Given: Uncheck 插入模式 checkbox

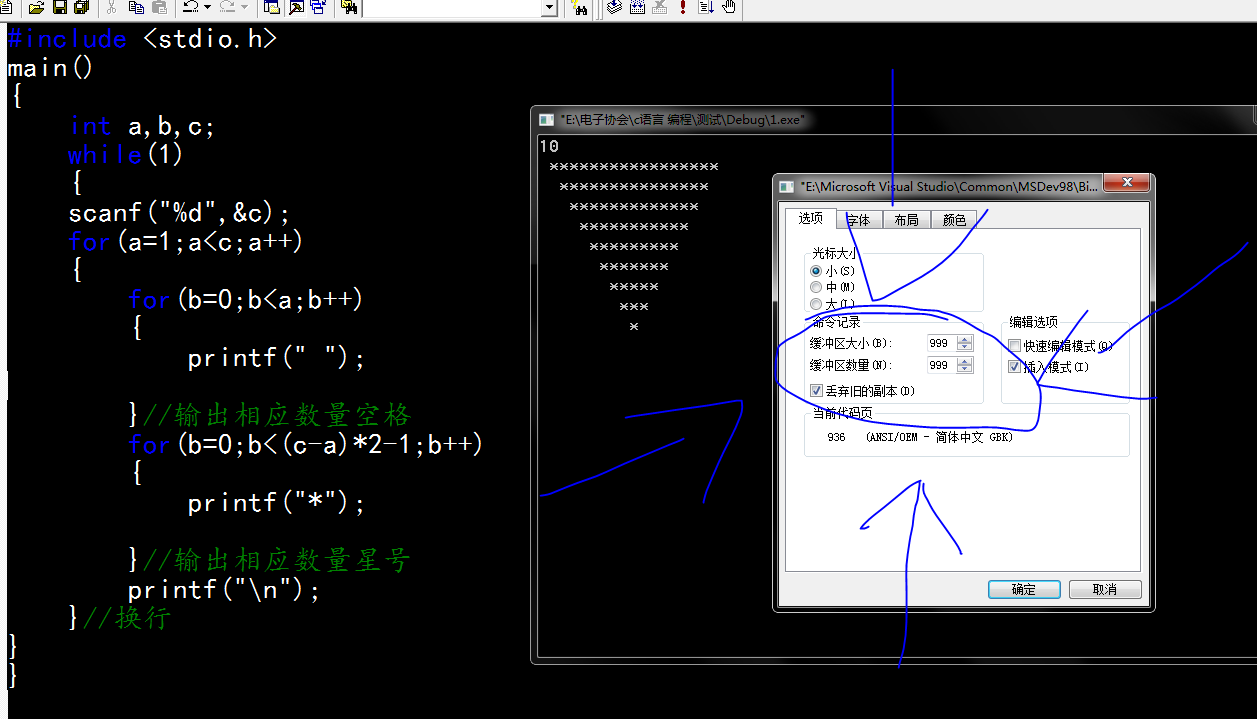Looking at the screenshot, I should 1015,367.
